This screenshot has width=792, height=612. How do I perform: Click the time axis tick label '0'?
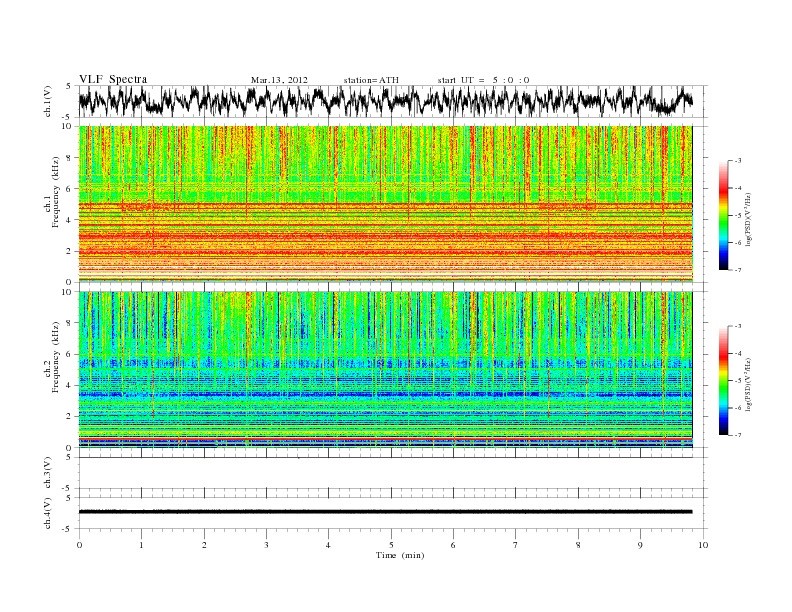point(79,545)
